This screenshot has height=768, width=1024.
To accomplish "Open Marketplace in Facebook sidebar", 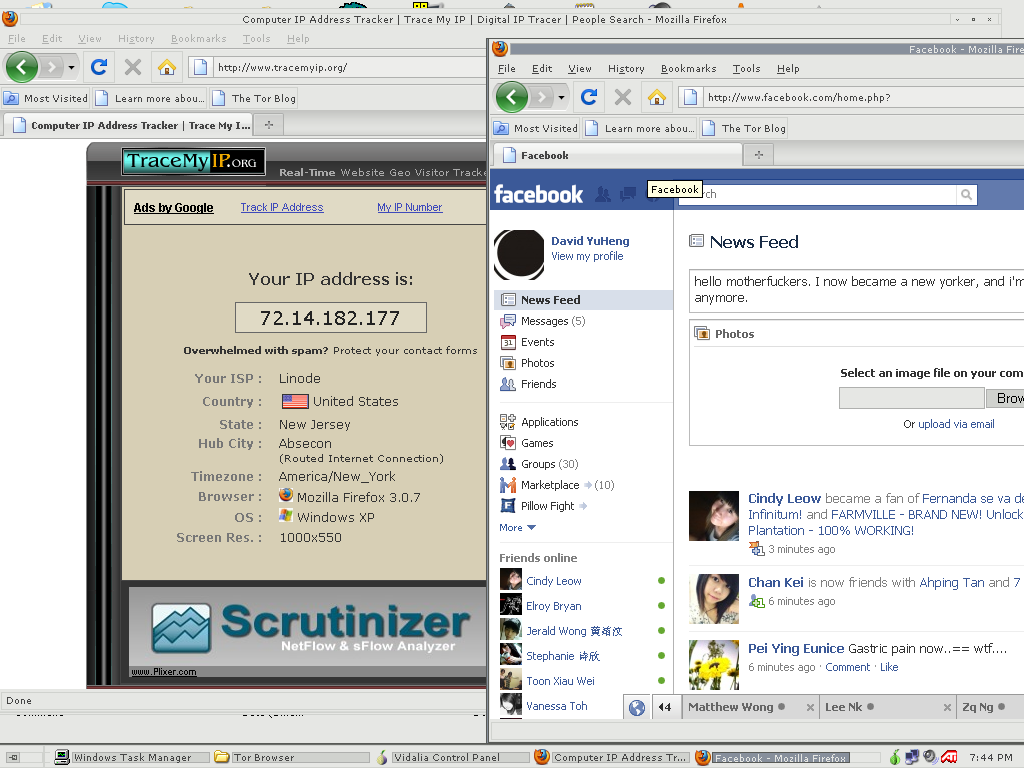I will [550, 485].
